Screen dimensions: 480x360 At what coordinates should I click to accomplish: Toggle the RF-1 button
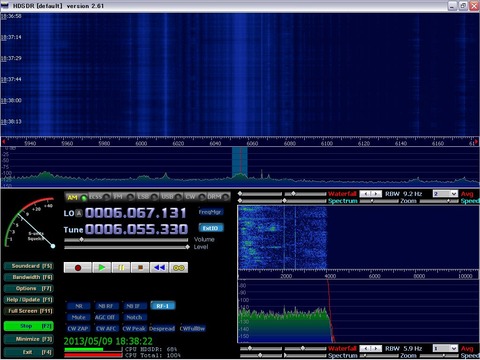163,306
